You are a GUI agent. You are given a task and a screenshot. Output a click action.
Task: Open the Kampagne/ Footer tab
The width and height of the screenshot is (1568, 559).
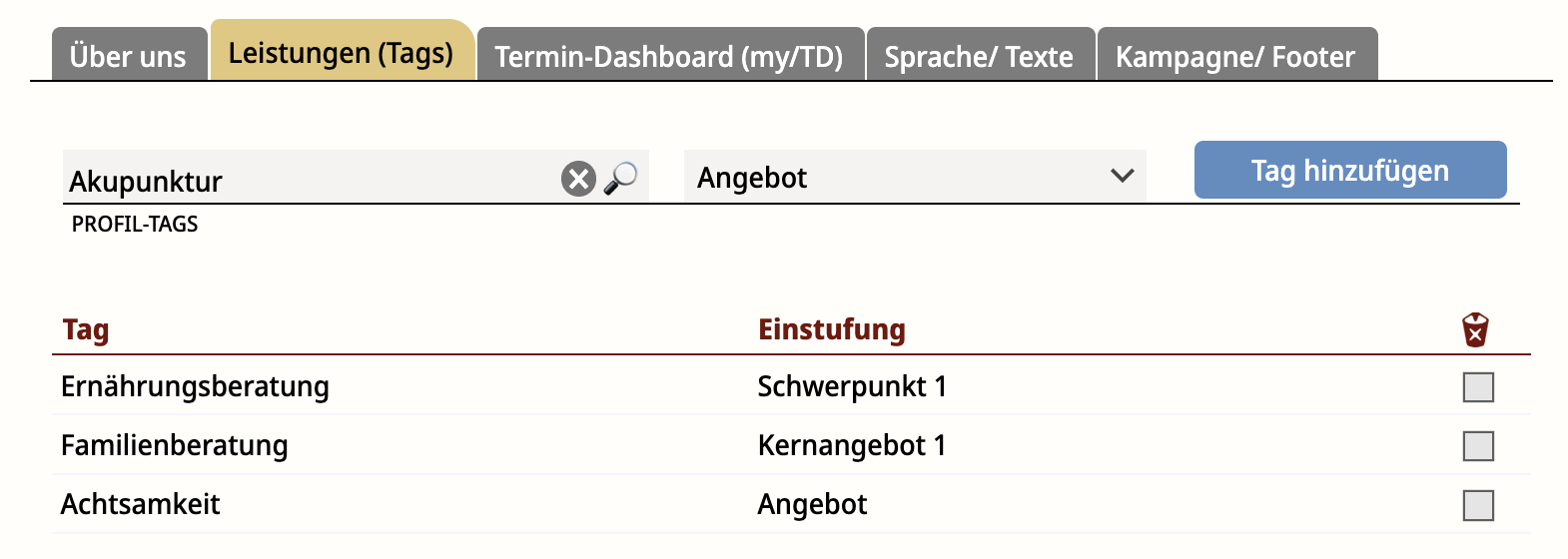point(1236,55)
